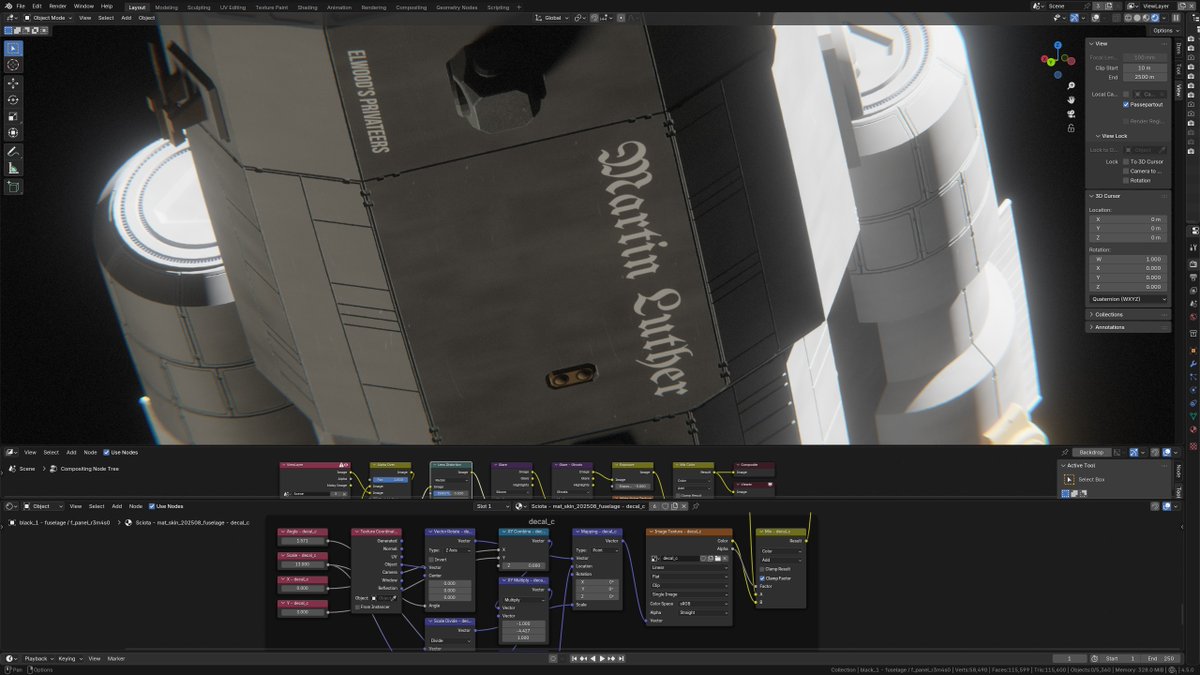This screenshot has width=1200, height=675.
Task: Collapse the 3D Cursor panel
Action: tap(1106, 196)
